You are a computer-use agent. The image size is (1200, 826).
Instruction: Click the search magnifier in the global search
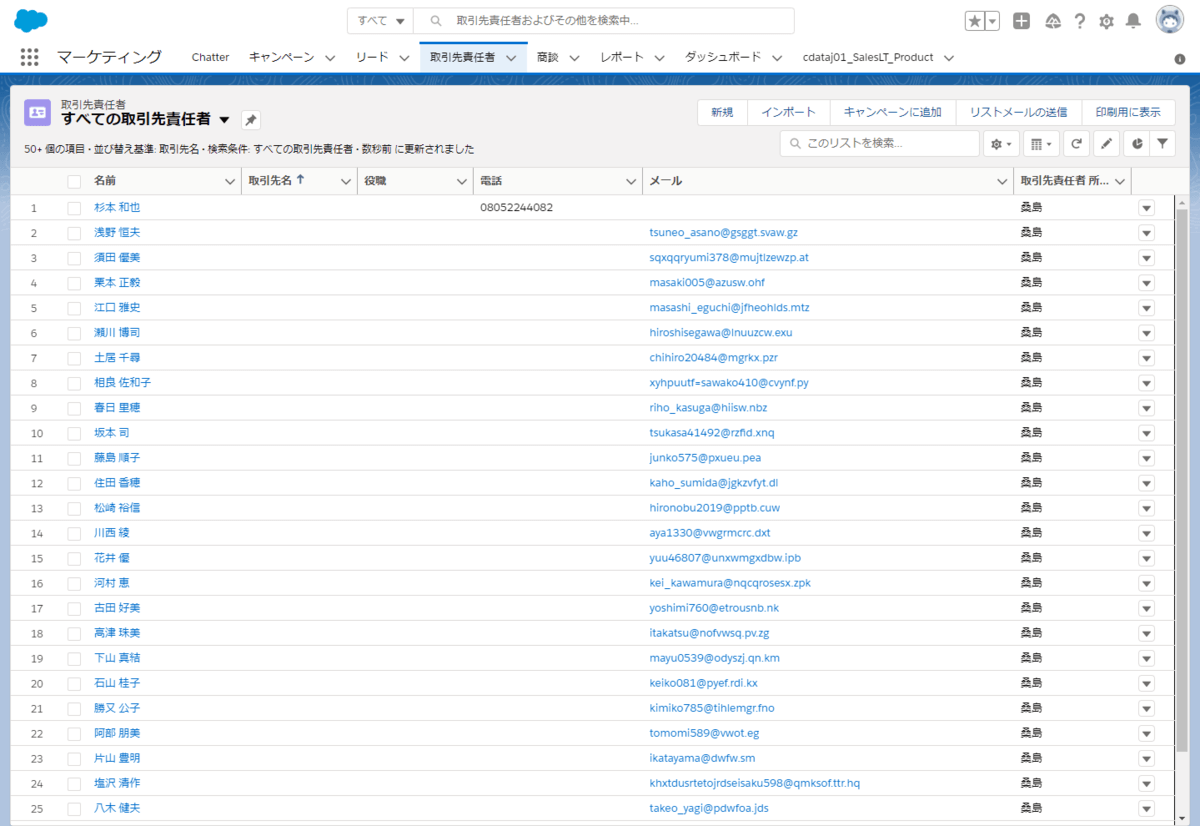tap(436, 21)
